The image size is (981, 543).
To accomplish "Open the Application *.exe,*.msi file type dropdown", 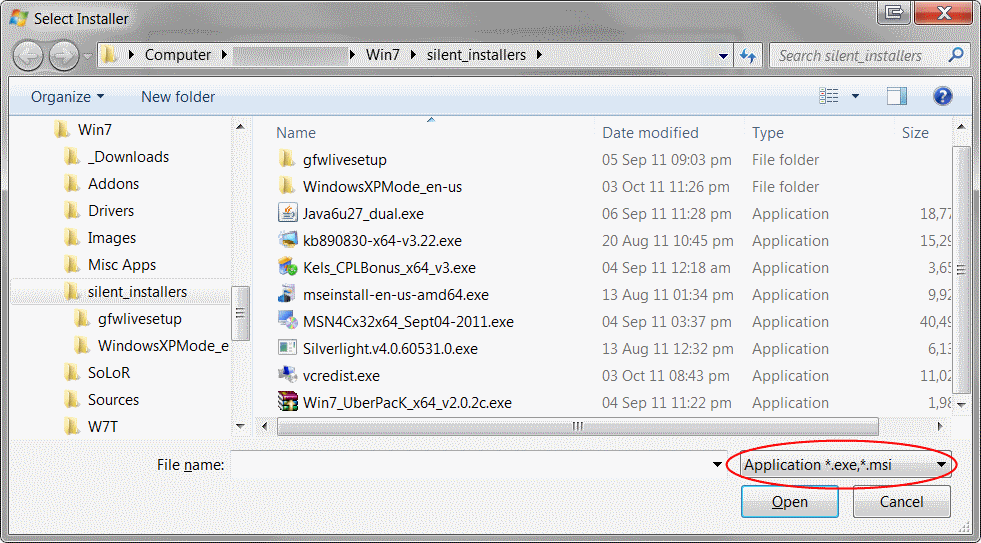I will [x=845, y=465].
